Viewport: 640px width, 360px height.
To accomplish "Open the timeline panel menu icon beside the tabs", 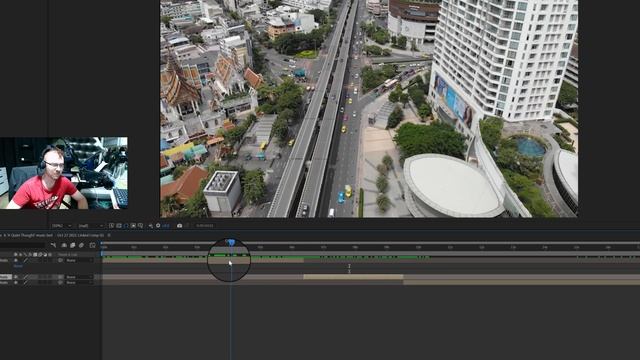I will (x=109, y=236).
